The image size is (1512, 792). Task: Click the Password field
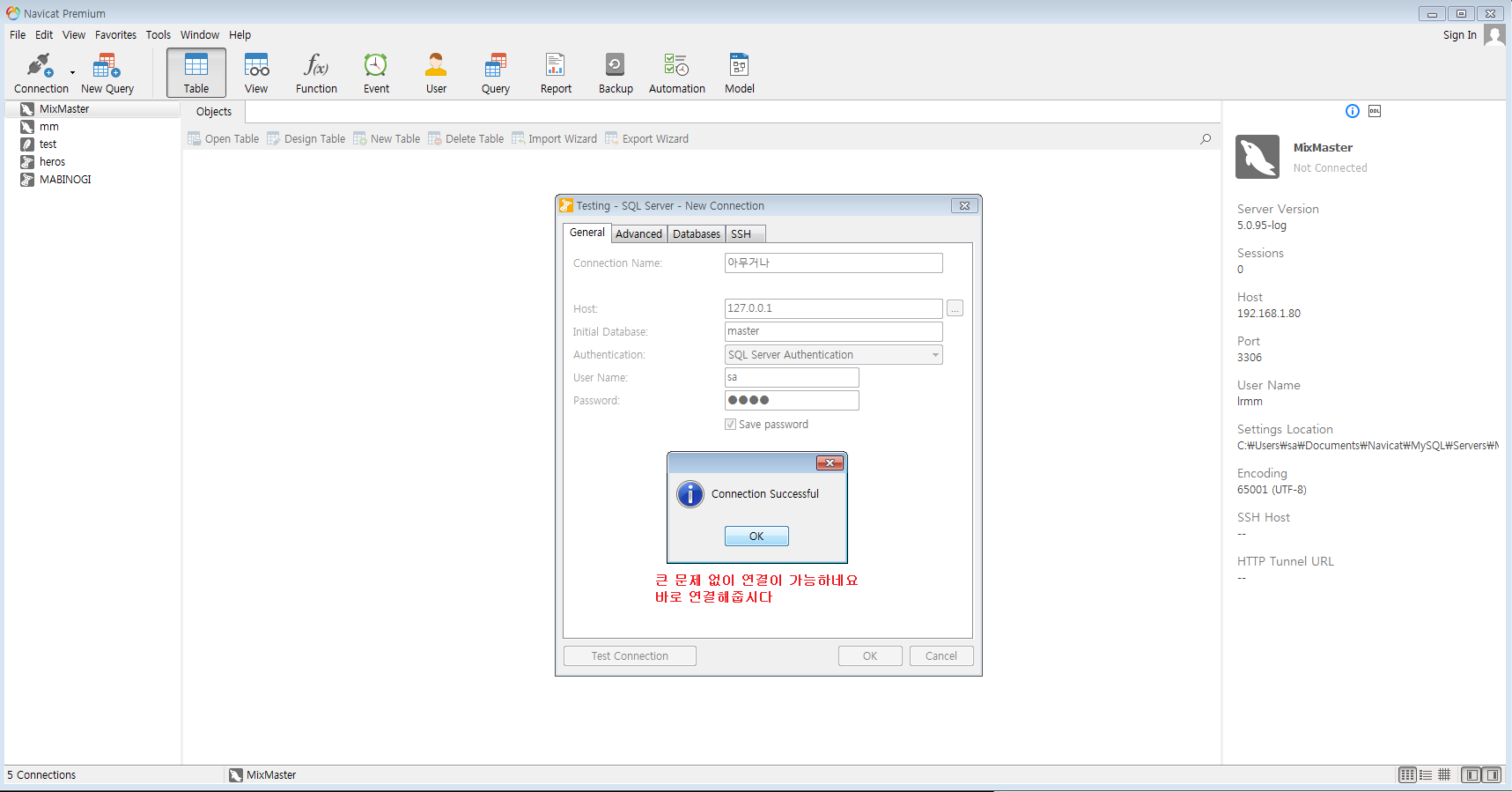(x=792, y=400)
